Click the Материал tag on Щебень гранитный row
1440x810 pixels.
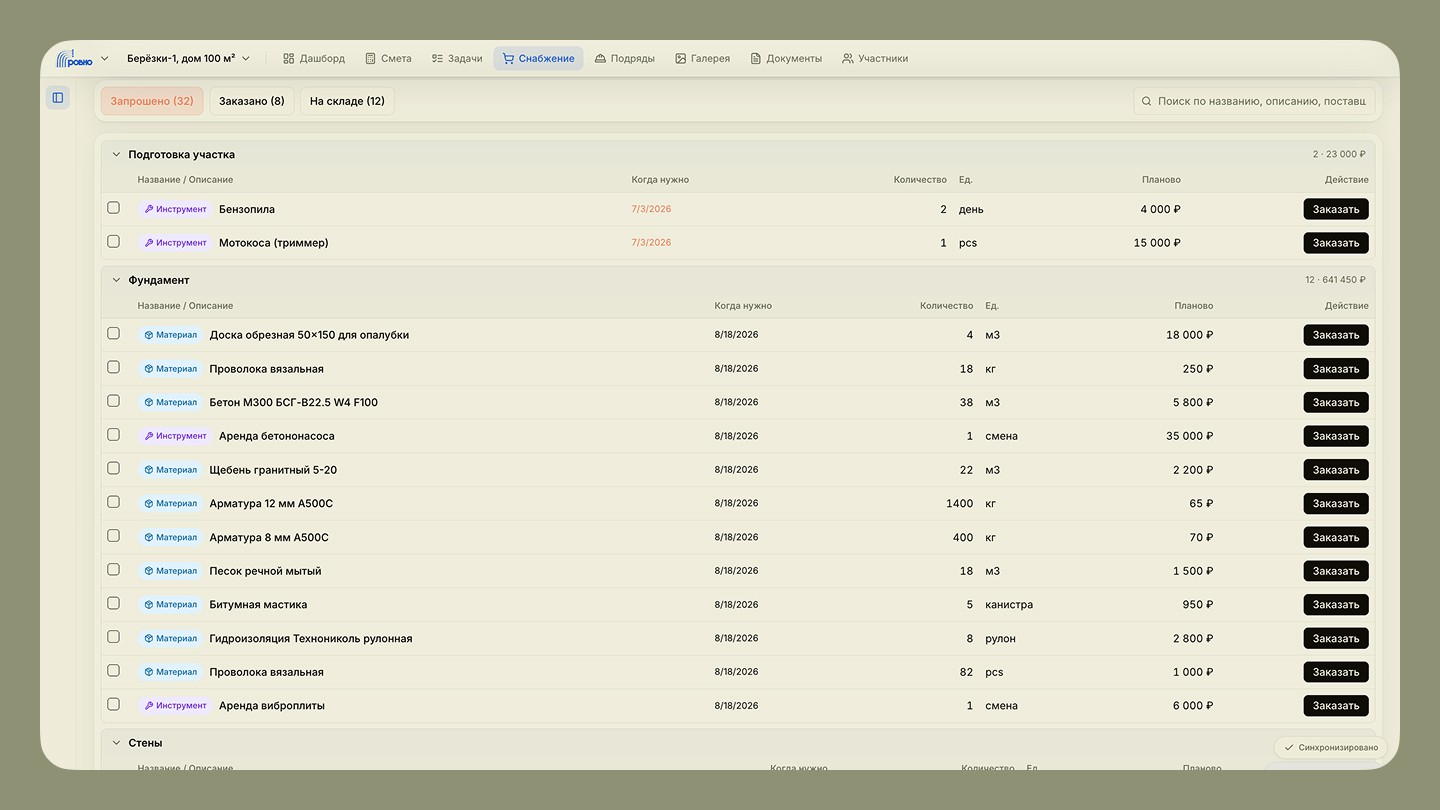170,470
